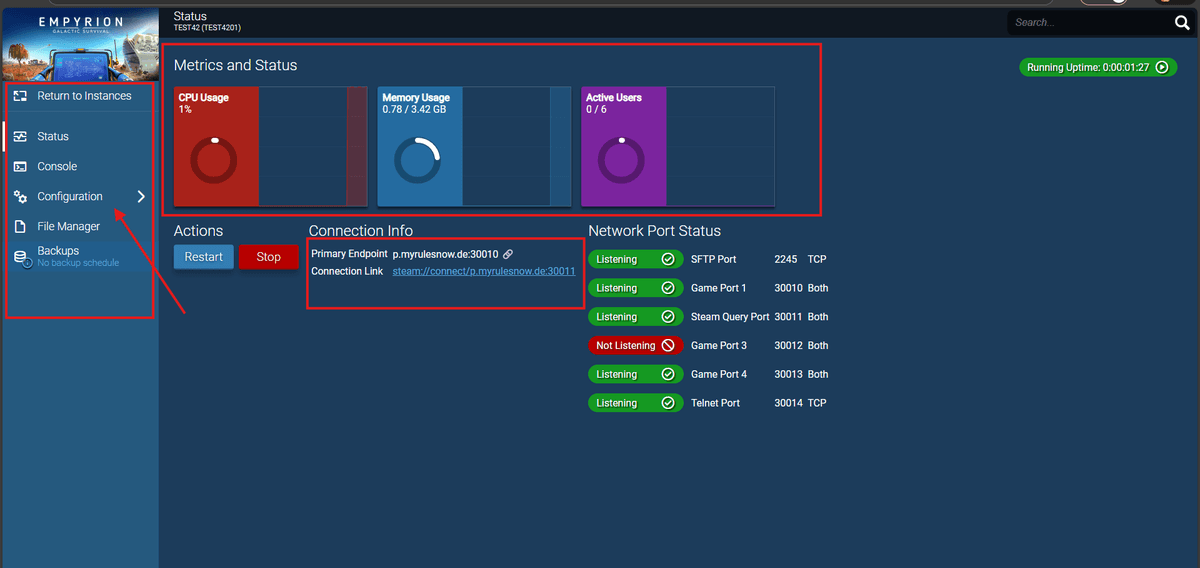Click the red Stop button
Viewport: 1200px width, 568px height.
pyautogui.click(x=269, y=257)
